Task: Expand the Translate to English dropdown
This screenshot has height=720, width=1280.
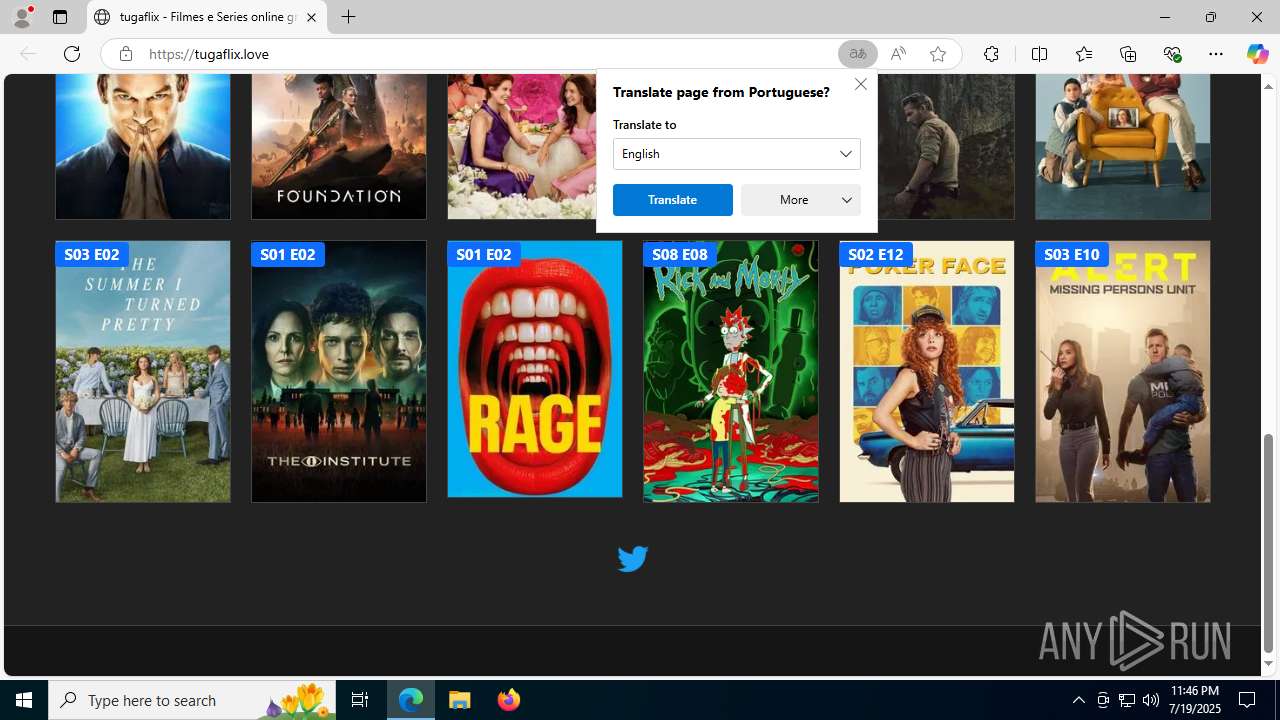Action: [x=737, y=154]
